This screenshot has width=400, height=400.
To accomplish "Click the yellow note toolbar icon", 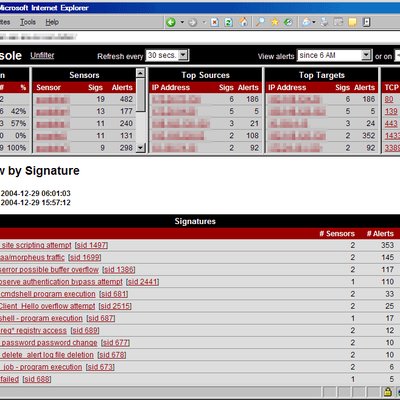I will click(352, 22).
